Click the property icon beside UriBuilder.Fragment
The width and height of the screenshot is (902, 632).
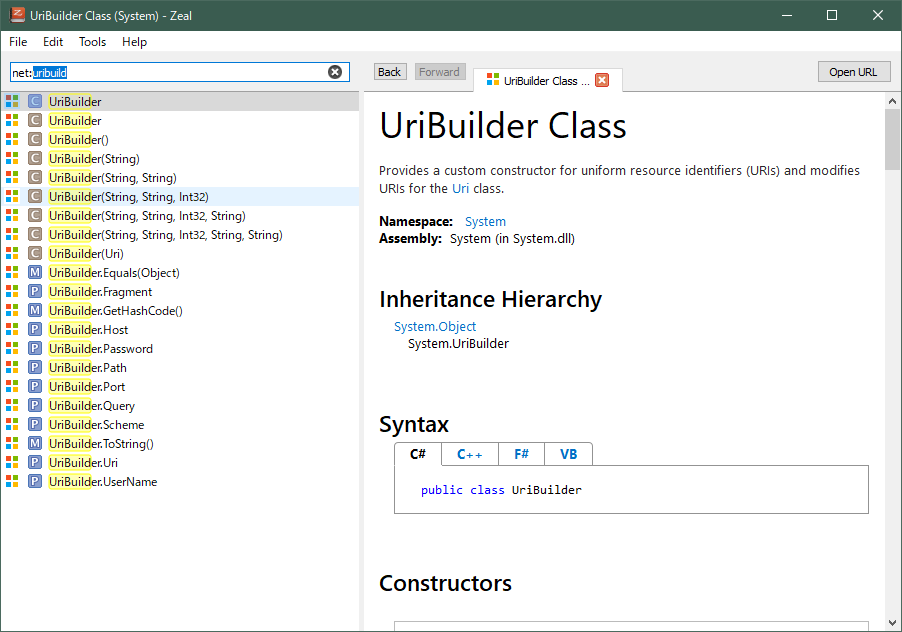tap(35, 291)
